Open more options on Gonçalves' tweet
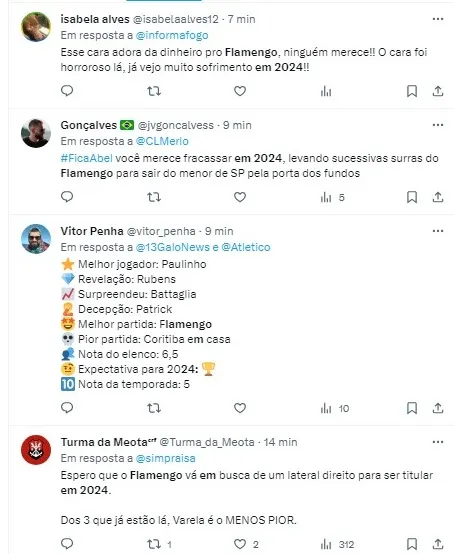 click(x=438, y=125)
